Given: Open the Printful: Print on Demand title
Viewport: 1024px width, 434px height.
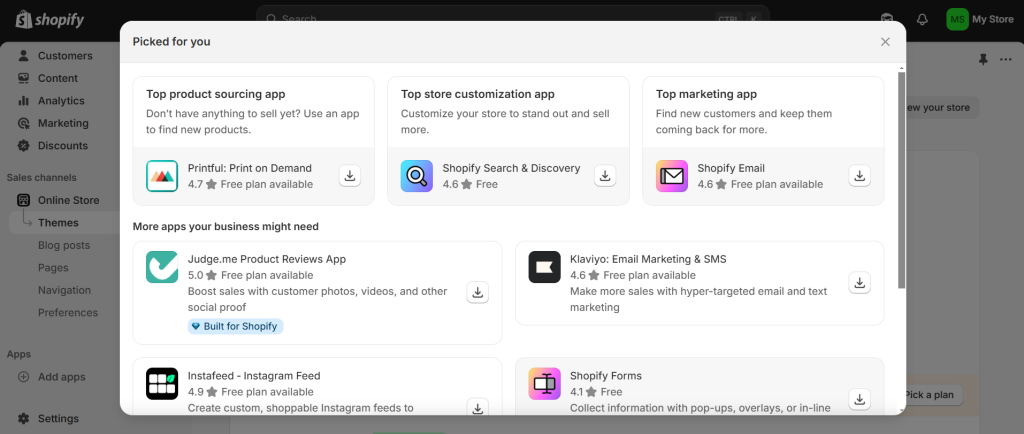Looking at the screenshot, I should click(x=249, y=168).
